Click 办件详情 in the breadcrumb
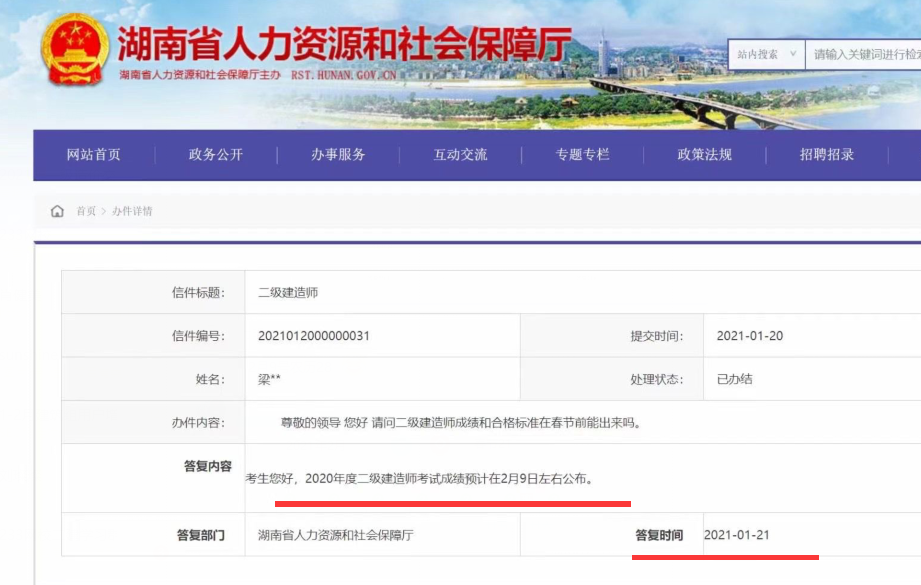 coord(132,211)
